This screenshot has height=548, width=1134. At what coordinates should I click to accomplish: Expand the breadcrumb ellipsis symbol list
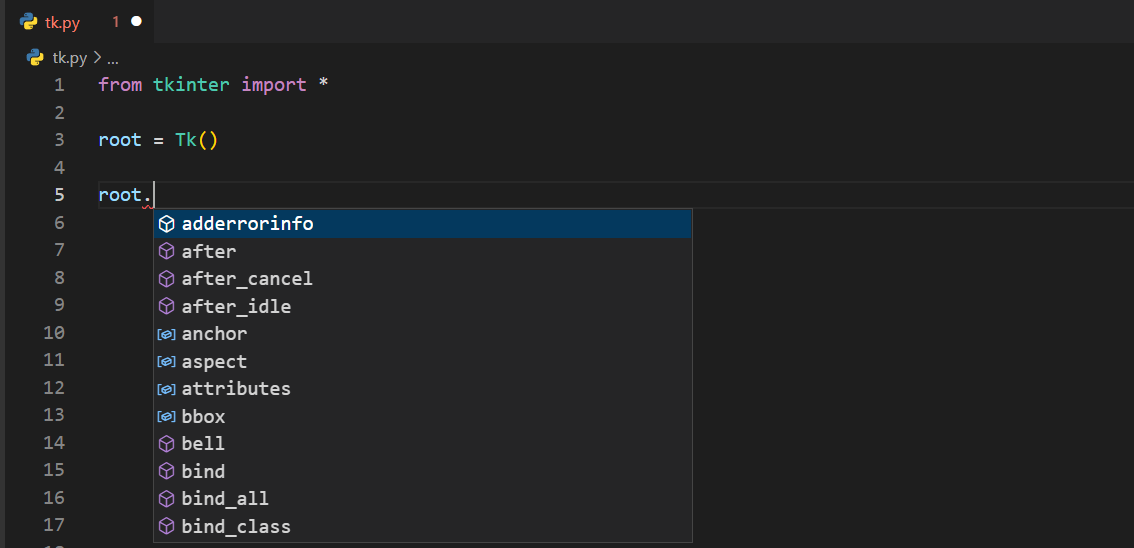[112, 58]
